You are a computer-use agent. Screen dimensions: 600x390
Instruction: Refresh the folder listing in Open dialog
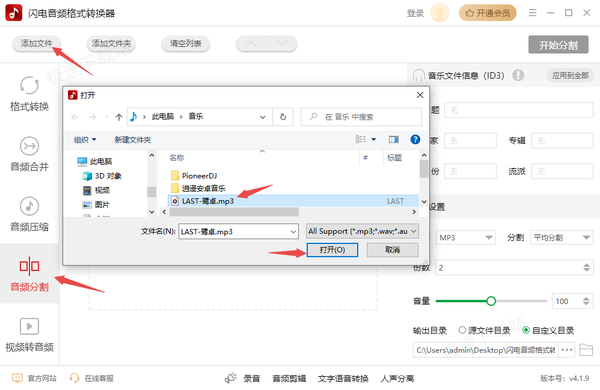283,117
